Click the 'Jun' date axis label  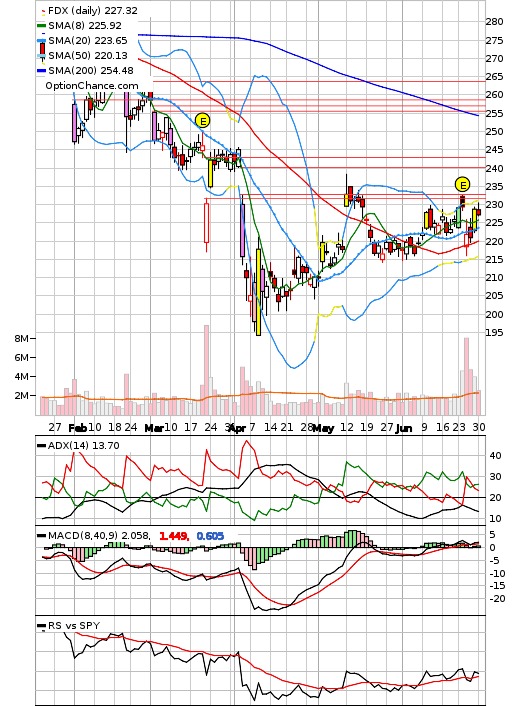pos(404,428)
